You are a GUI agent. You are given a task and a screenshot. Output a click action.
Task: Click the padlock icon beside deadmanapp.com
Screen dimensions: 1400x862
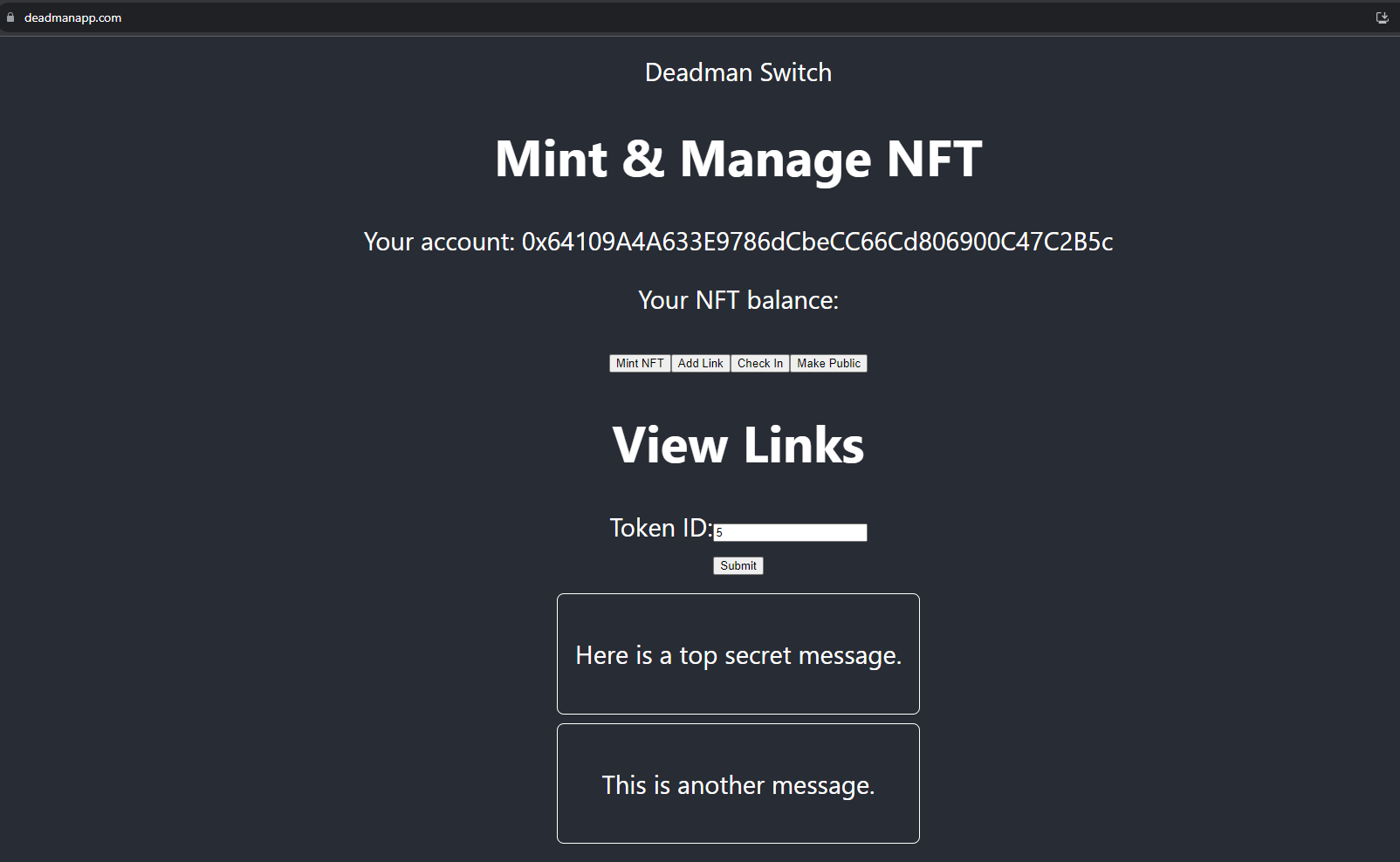pyautogui.click(x=10, y=17)
